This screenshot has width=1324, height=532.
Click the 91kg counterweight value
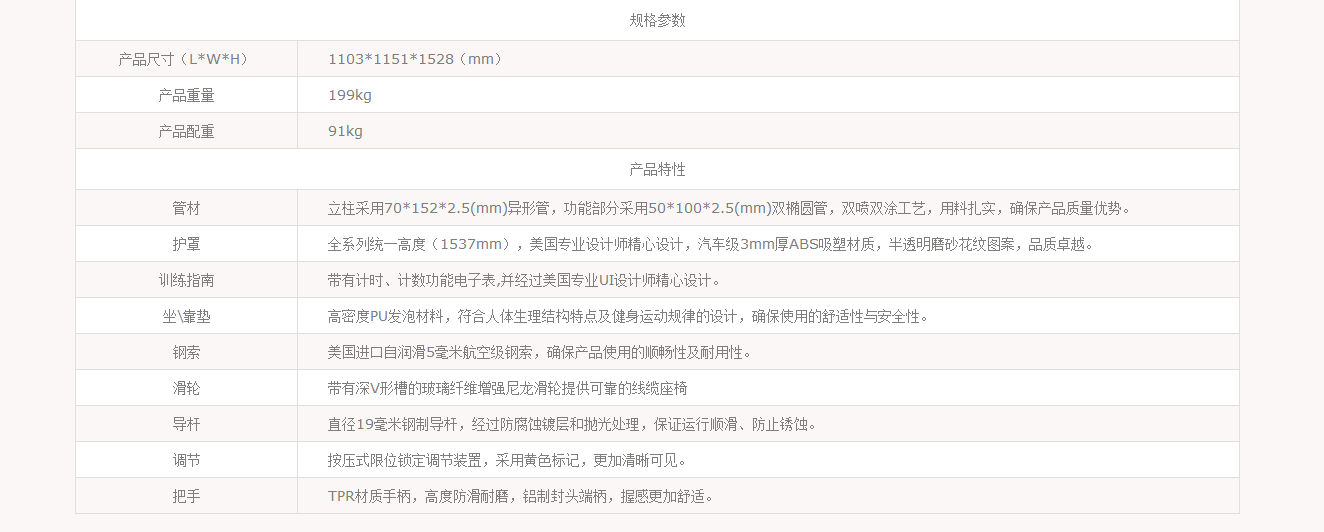(x=346, y=131)
